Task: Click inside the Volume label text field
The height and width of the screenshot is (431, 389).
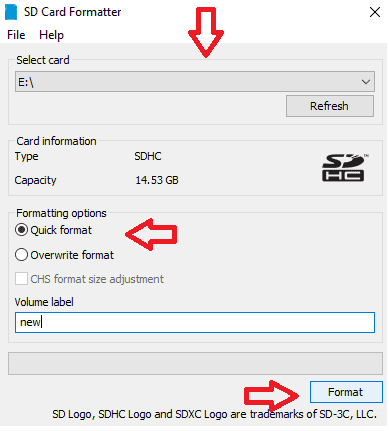Action: 195,322
